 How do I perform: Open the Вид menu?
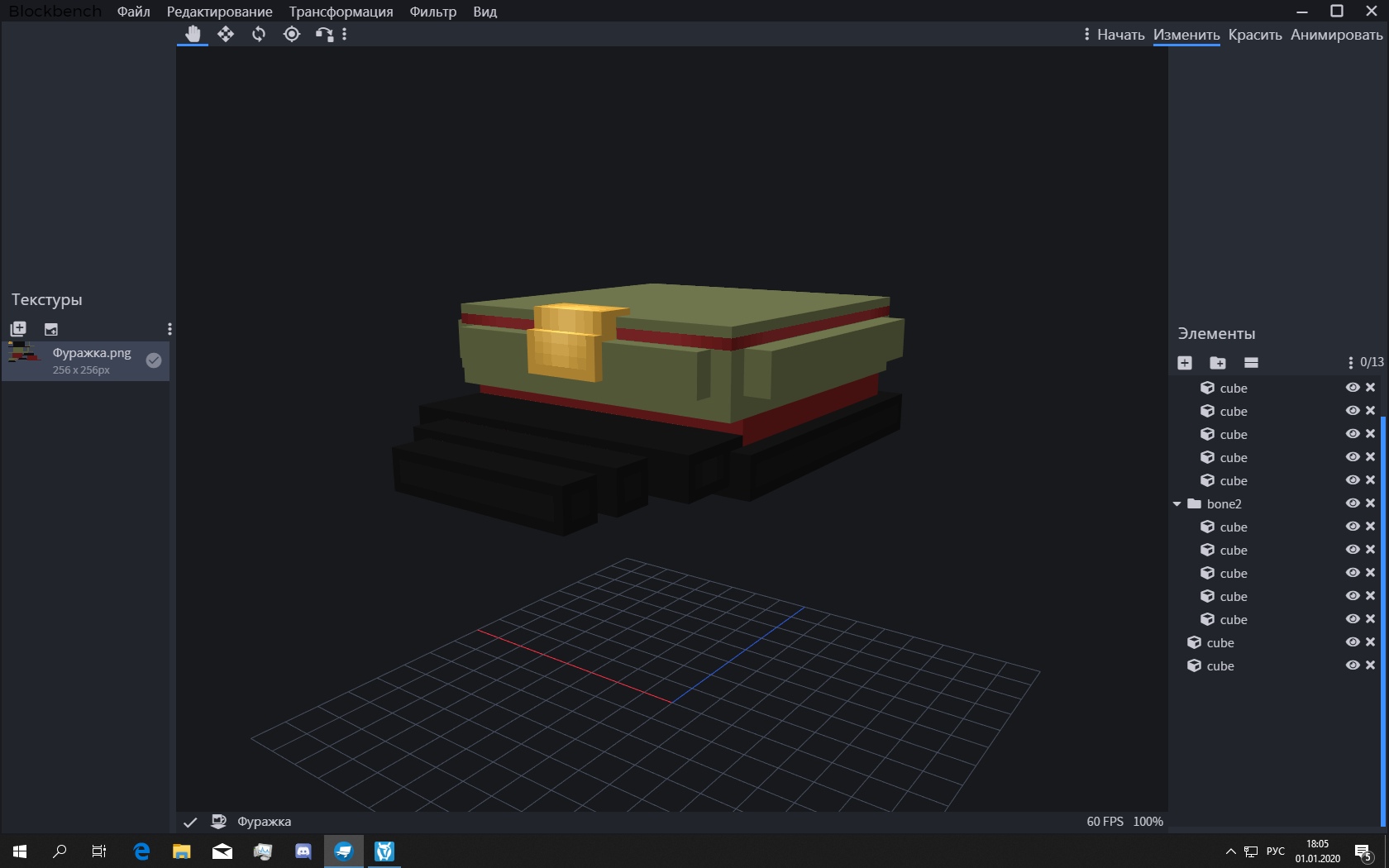tap(484, 12)
